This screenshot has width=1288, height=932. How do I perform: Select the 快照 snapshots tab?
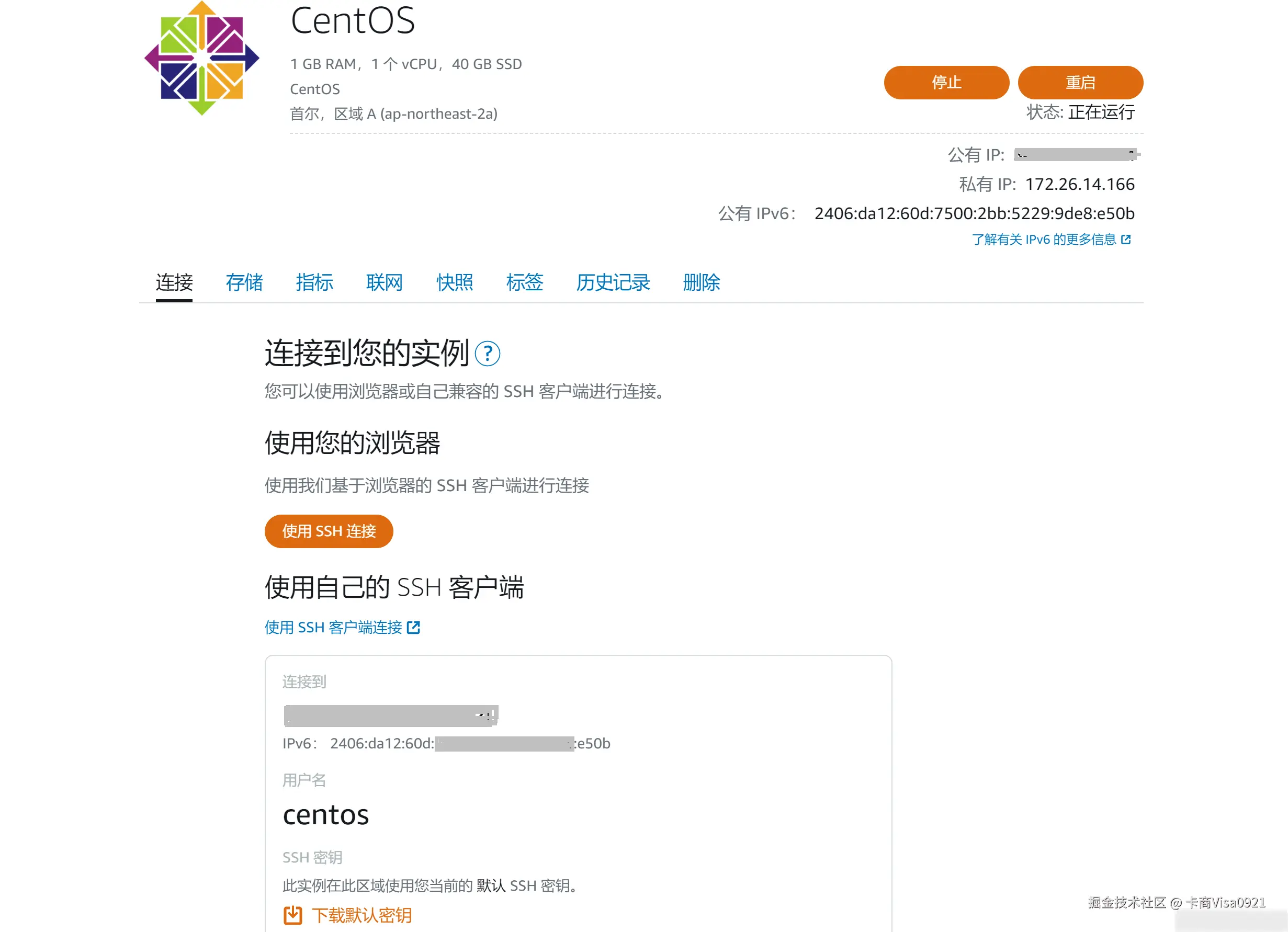(454, 282)
